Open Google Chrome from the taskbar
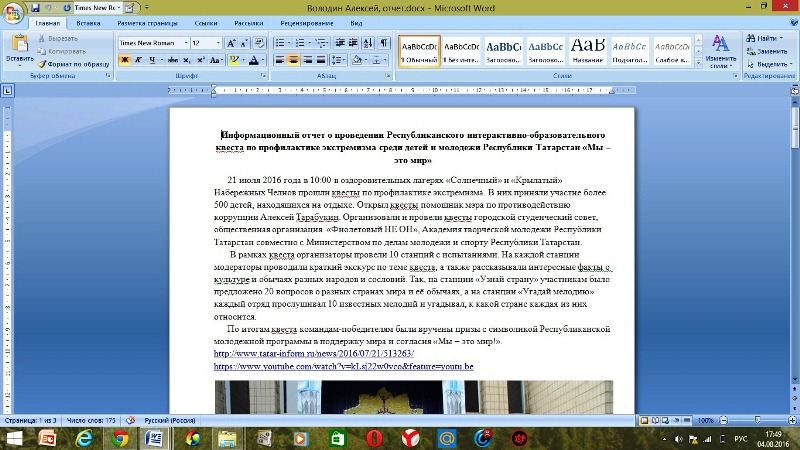The width and height of the screenshot is (800, 450). coord(119,438)
